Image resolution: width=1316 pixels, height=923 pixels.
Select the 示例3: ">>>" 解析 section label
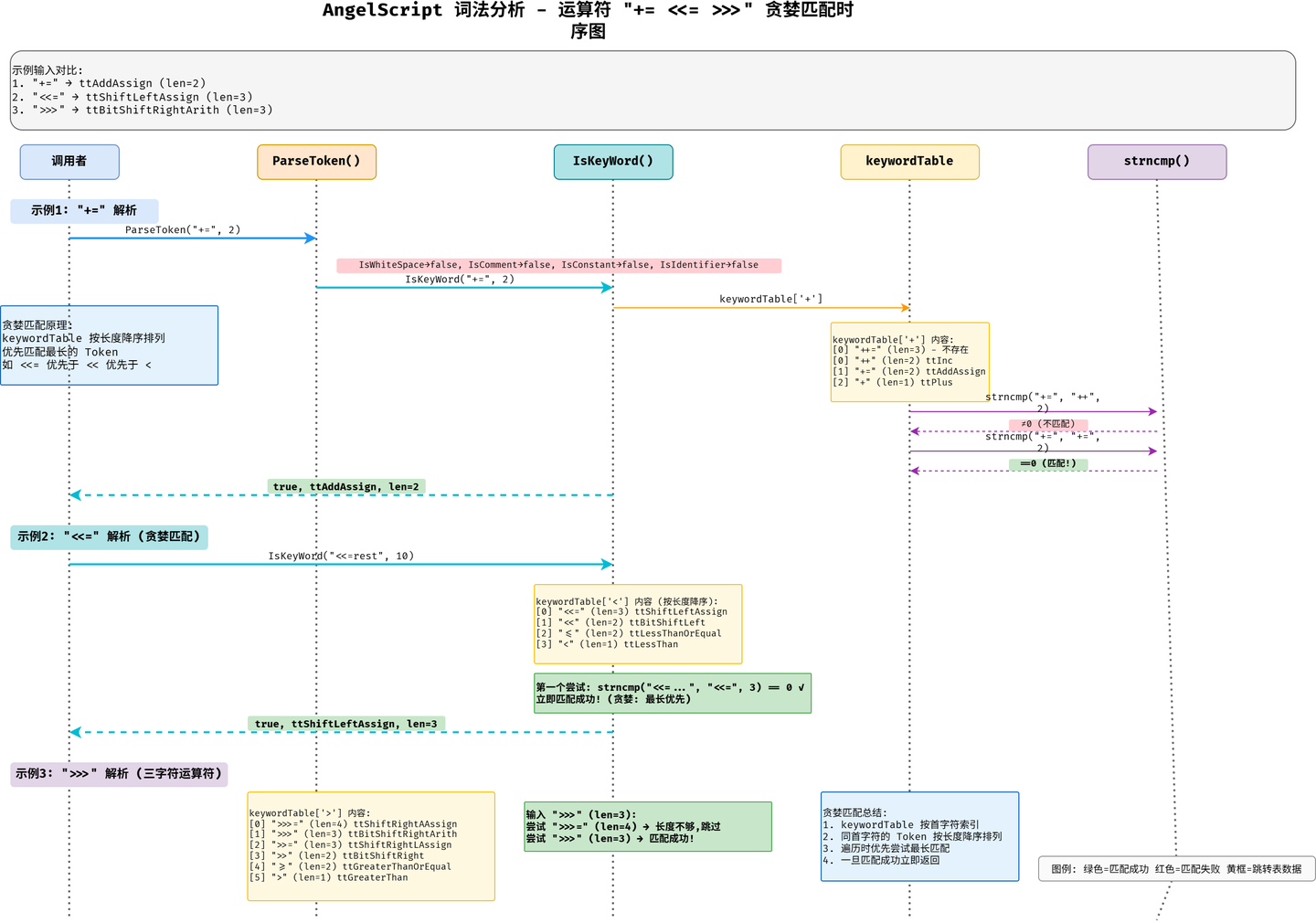pos(119,774)
